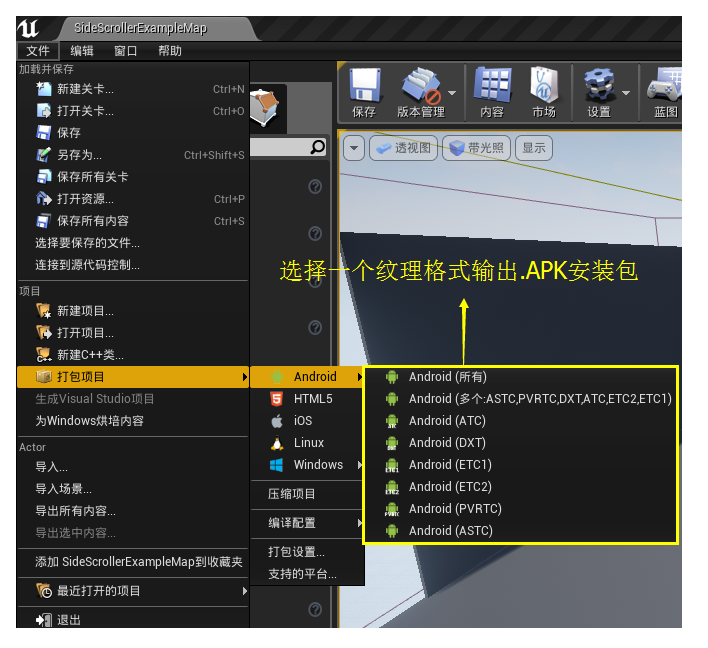
Task: Select Android (所有) packaging option
Action: coord(521,377)
